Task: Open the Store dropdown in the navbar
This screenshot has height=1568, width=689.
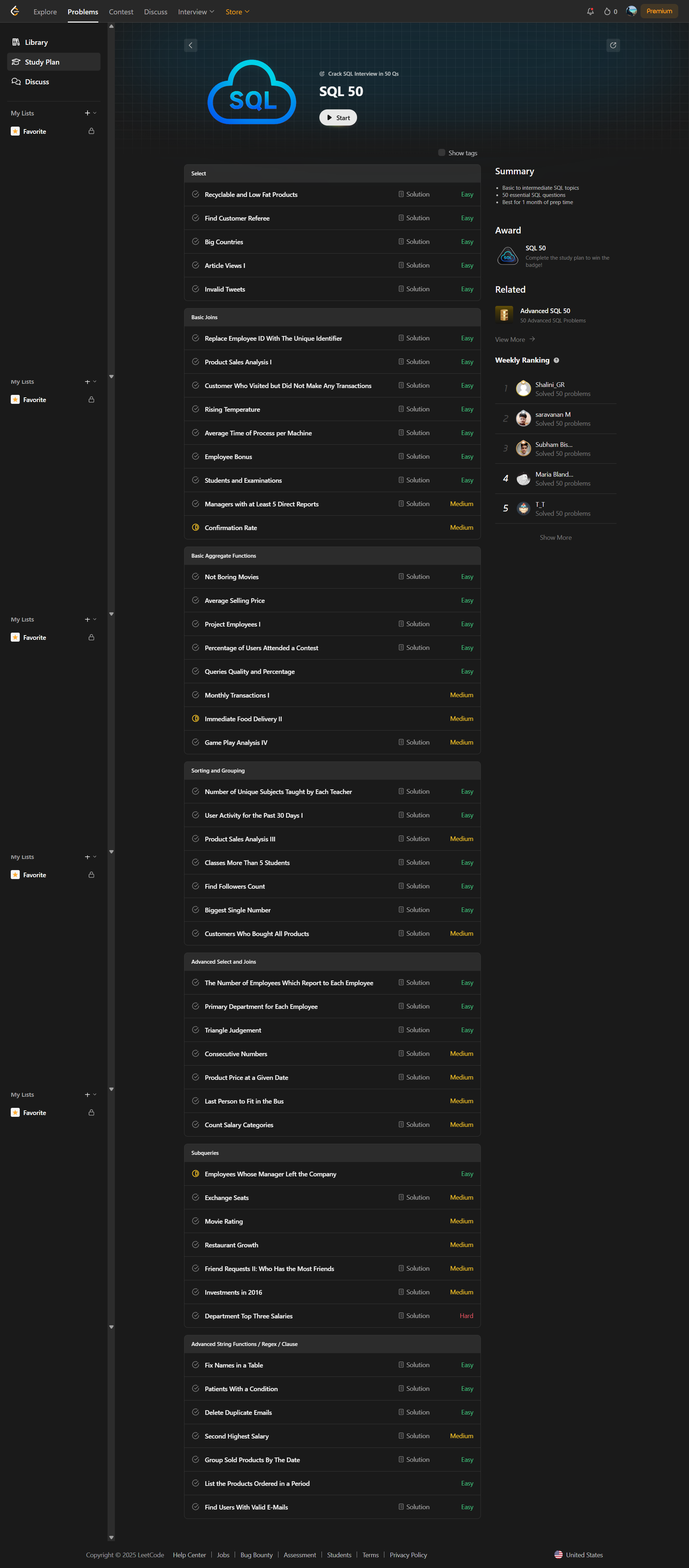Action: click(237, 11)
